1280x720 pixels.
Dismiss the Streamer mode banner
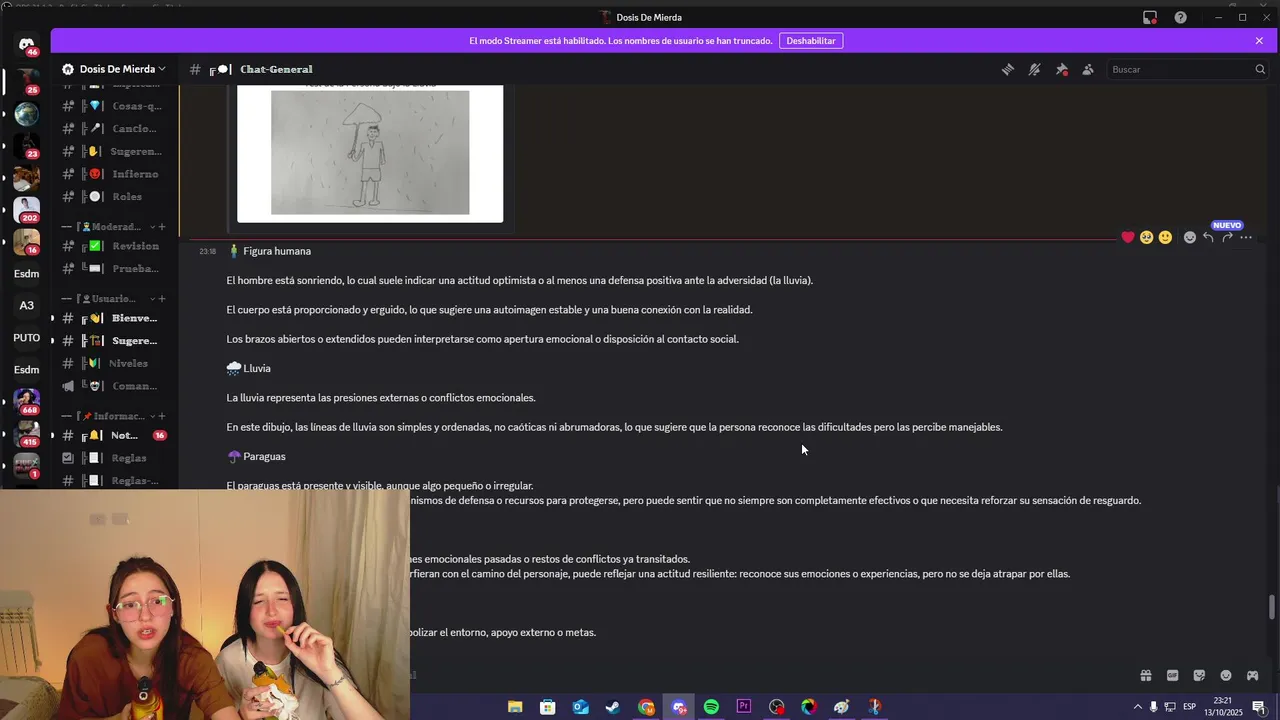tap(1259, 41)
